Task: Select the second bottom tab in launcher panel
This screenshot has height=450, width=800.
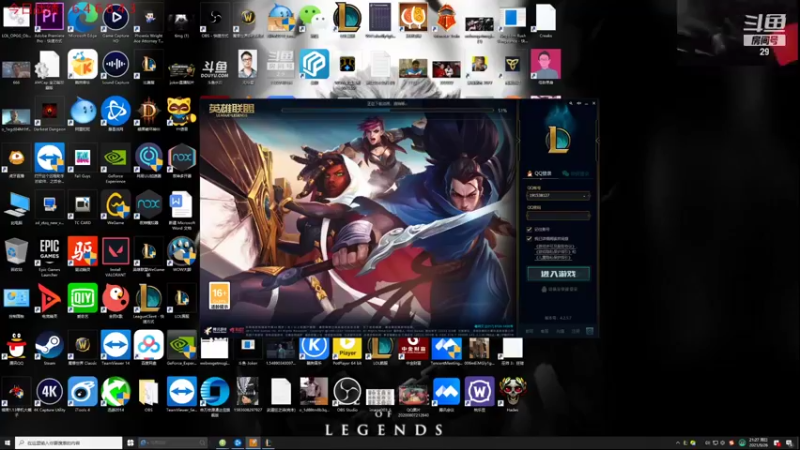Action: click(x=545, y=331)
